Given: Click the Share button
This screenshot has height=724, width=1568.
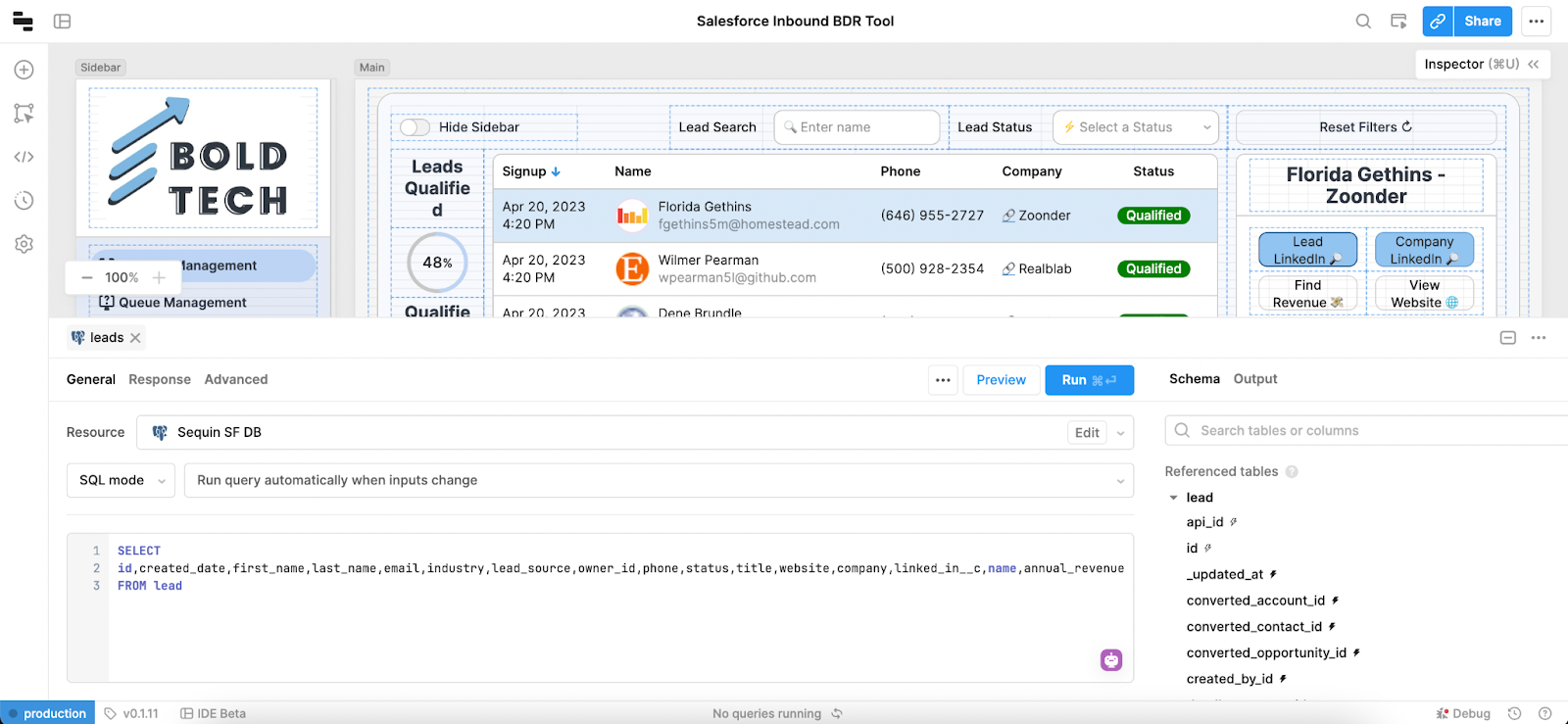Looking at the screenshot, I should pyautogui.click(x=1483, y=21).
